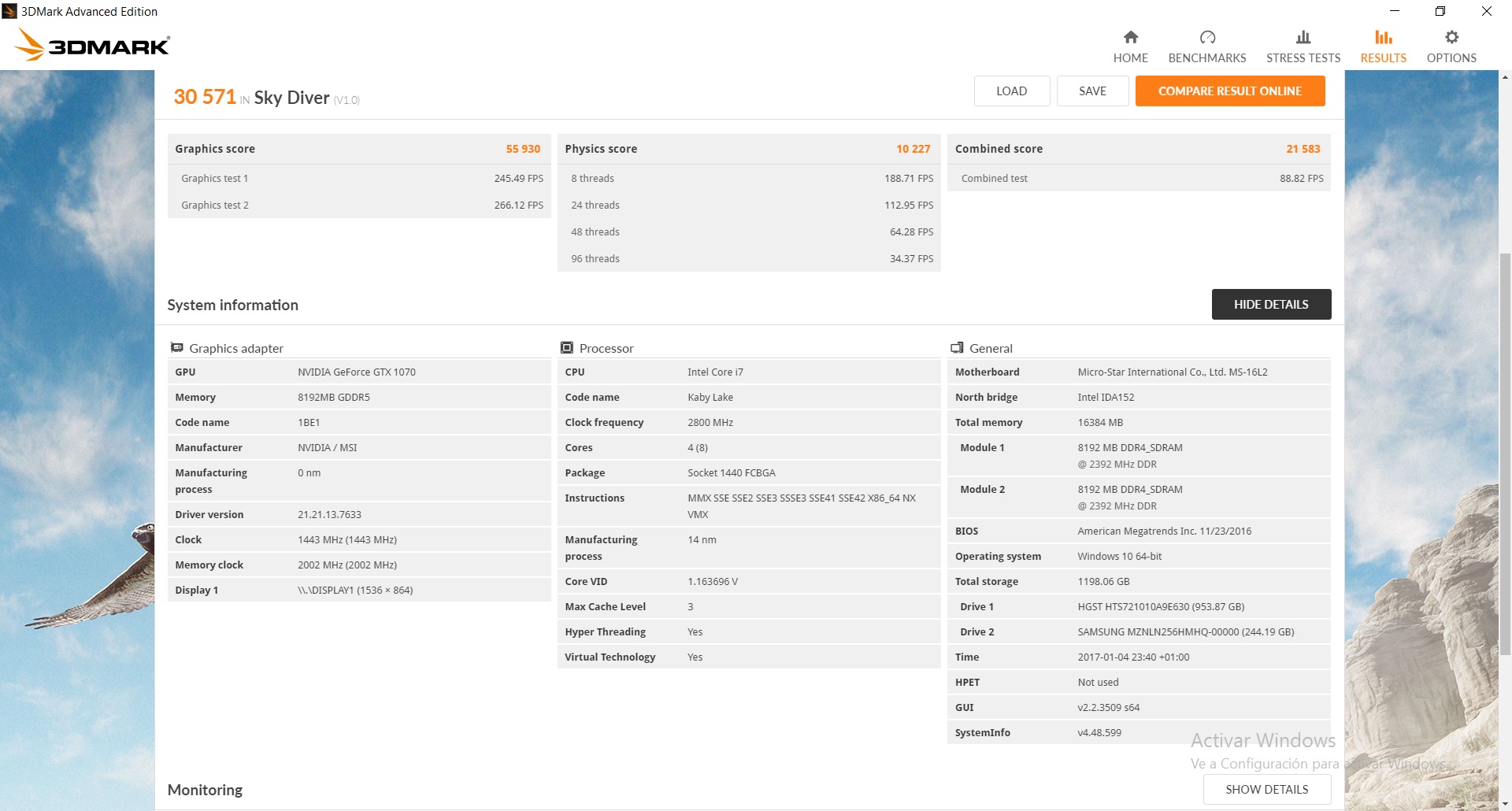Open the Benchmarks gauge icon

coord(1207,37)
